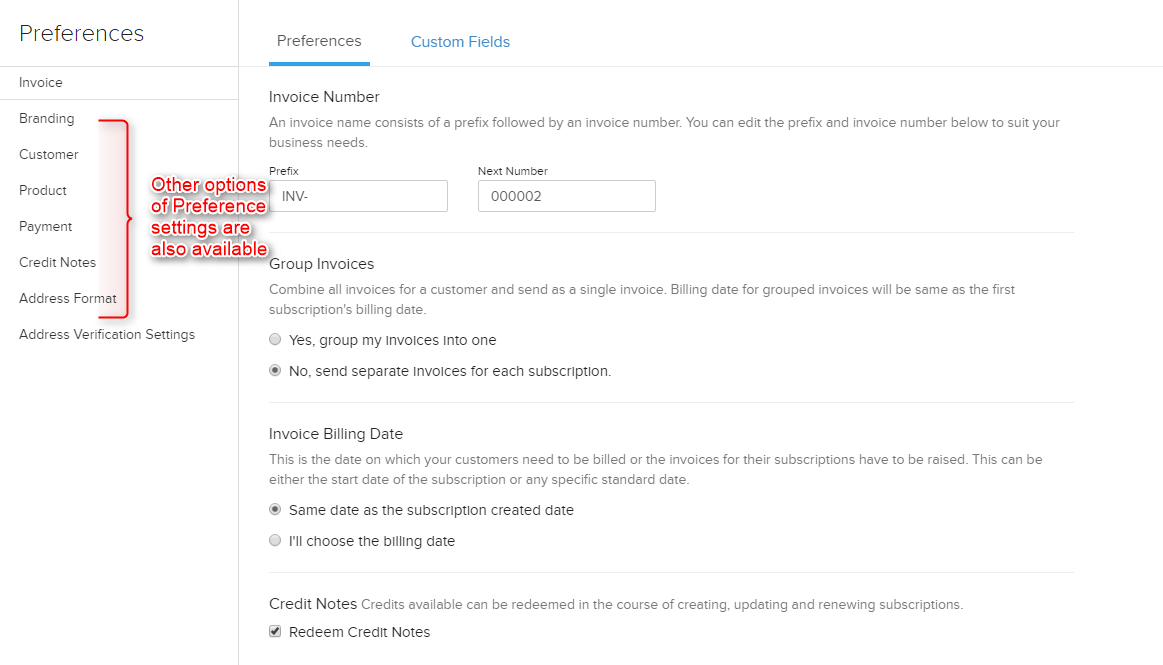Select 'Yes, group my invoices into one'
Viewport: 1163px width, 665px height.
[275, 340]
